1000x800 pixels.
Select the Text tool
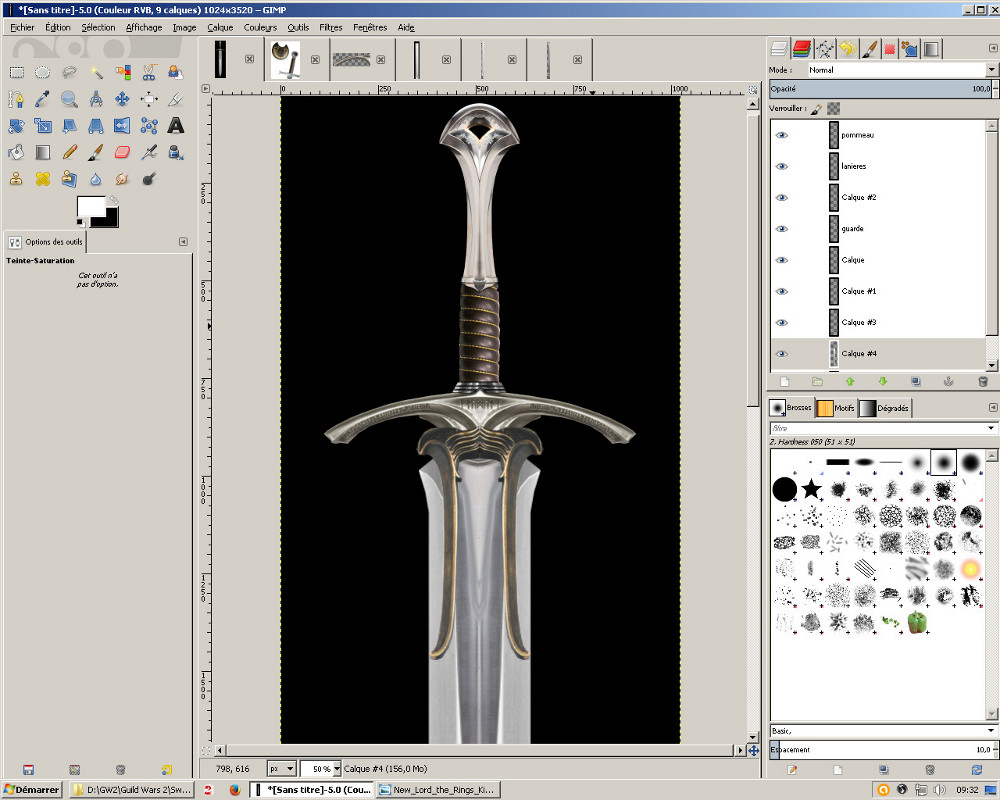coord(175,126)
